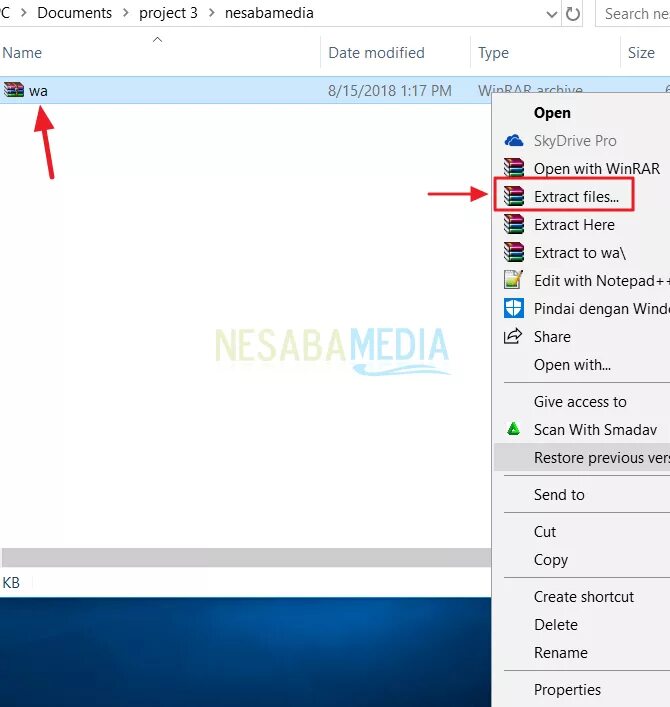Click the WinRAR archive icon of wa
The image size is (670, 707).
[14, 90]
